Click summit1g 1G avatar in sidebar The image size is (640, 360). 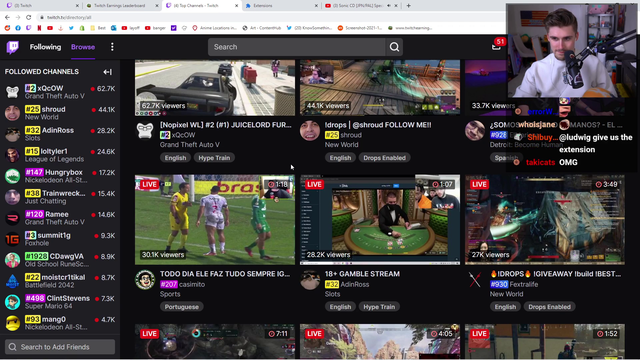(x=12, y=239)
